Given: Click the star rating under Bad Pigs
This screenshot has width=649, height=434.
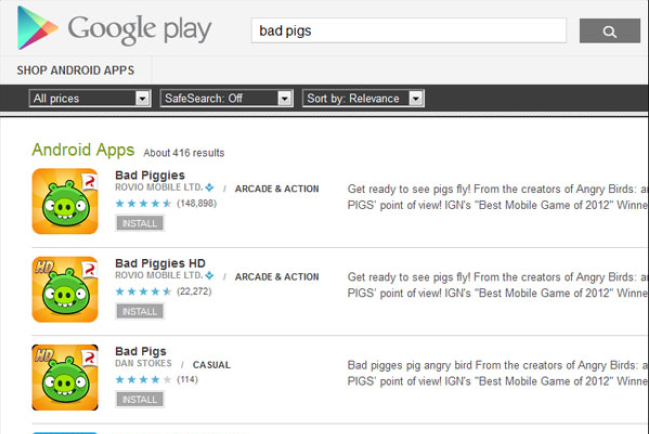Looking at the screenshot, I should click(143, 380).
